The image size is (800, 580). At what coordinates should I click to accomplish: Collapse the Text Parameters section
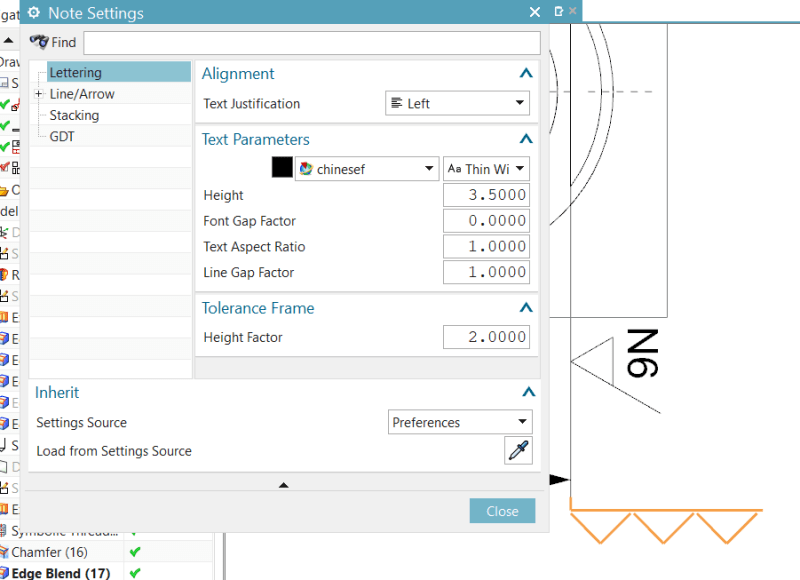526,139
